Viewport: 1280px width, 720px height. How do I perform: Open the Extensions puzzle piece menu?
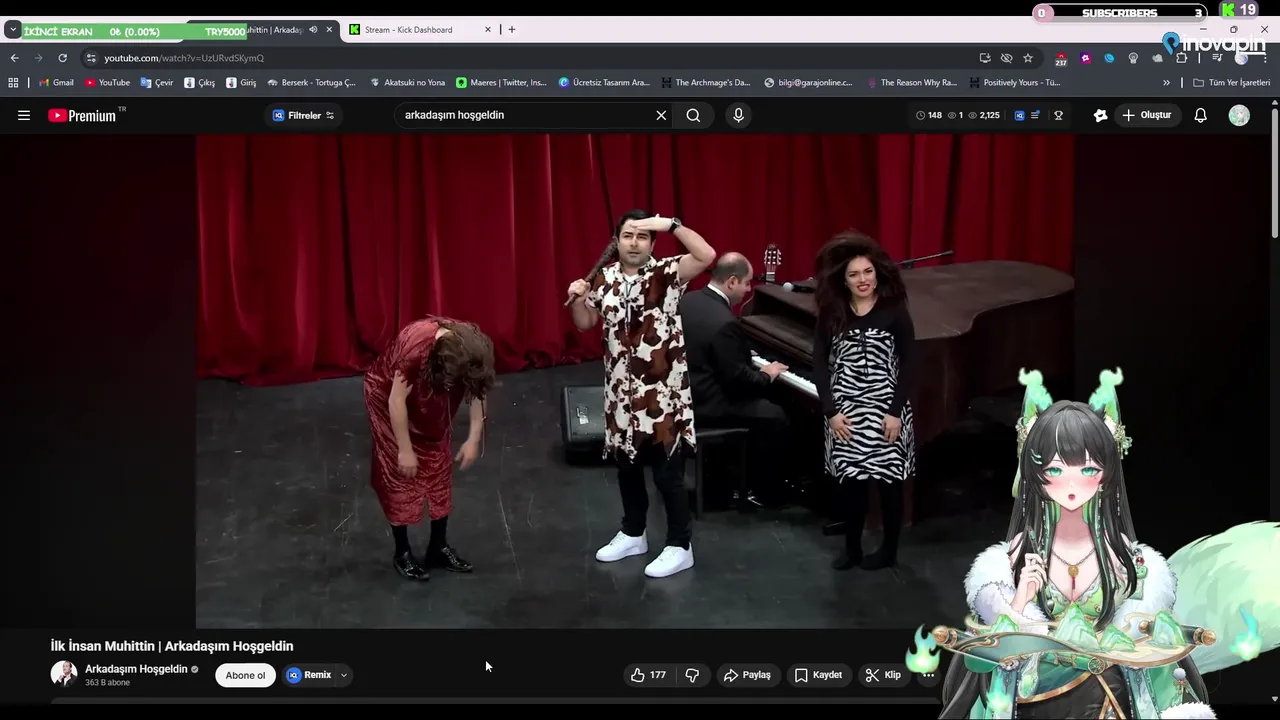click(1181, 58)
